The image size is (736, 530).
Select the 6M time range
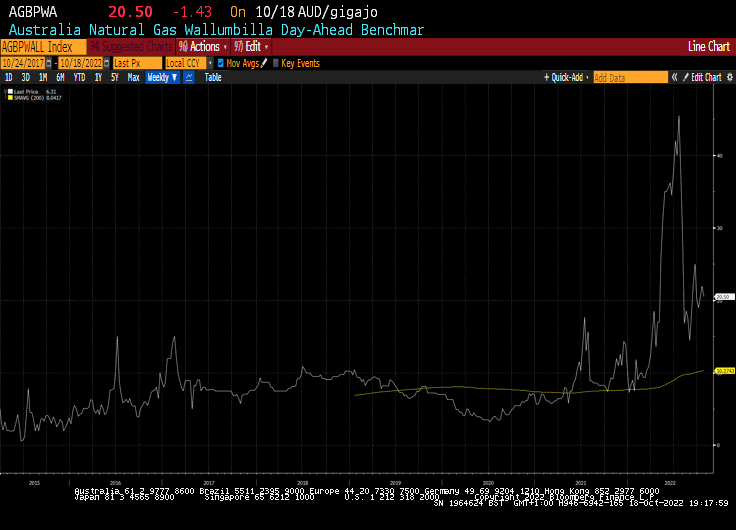click(x=61, y=77)
